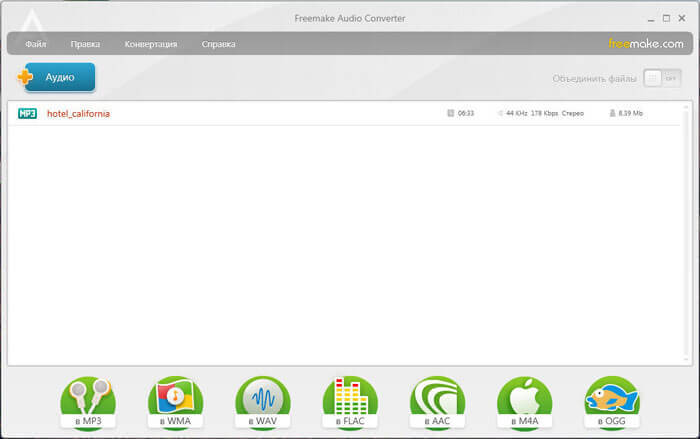The height and width of the screenshot is (439, 700).
Task: Select the hotel_california file name
Action: (x=78, y=114)
